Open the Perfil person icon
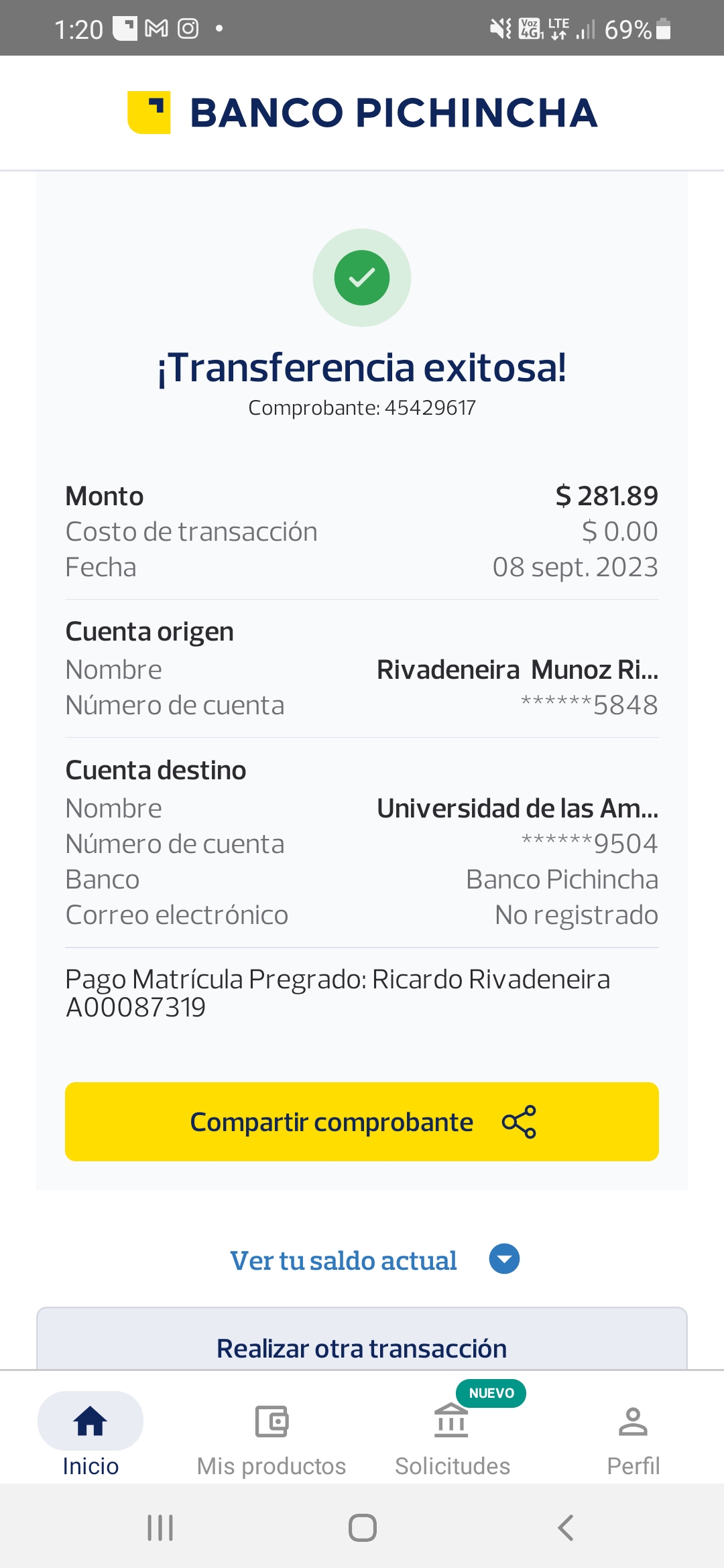 [x=633, y=1421]
